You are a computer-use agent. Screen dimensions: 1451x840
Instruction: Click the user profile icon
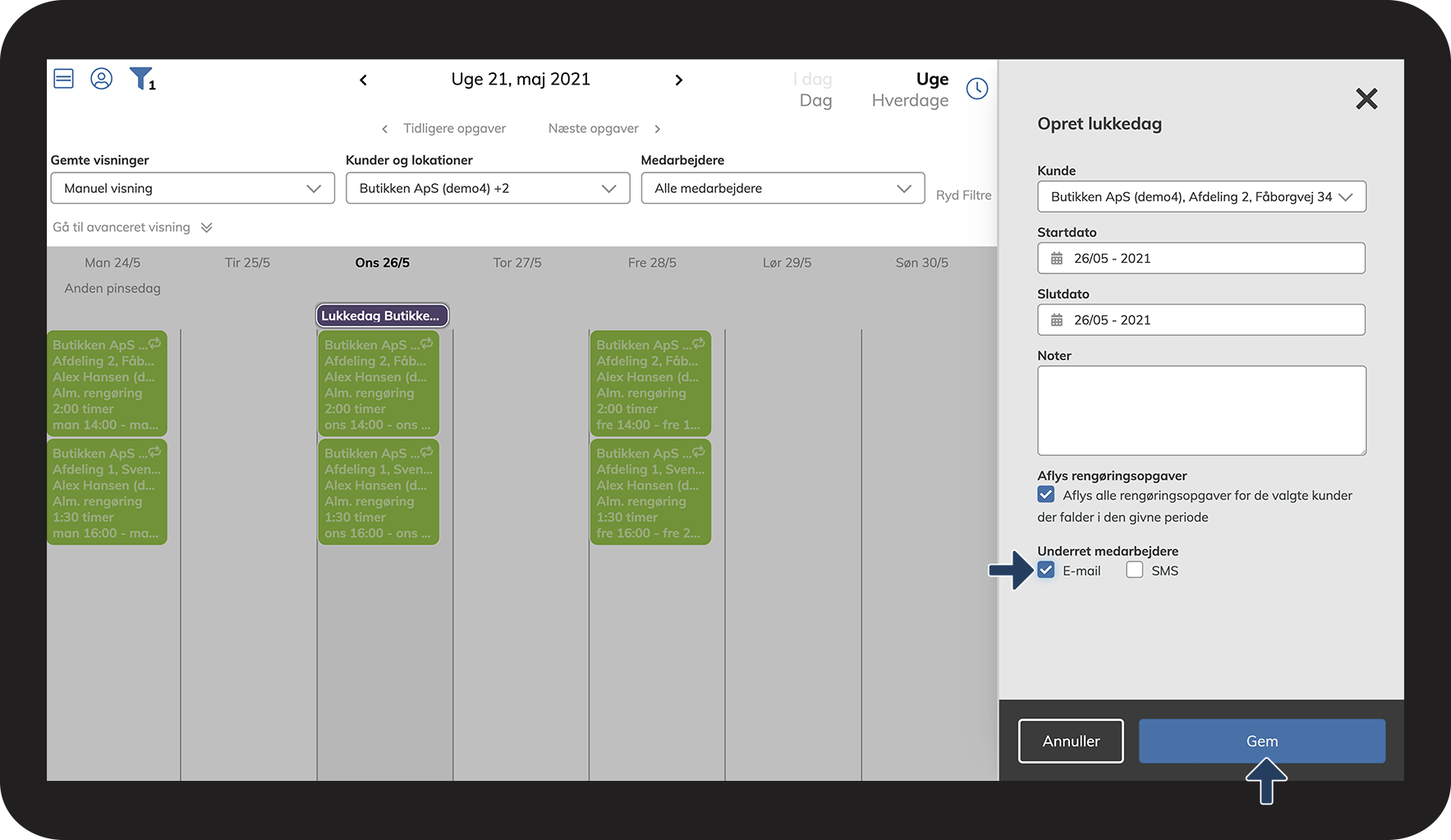tap(101, 79)
